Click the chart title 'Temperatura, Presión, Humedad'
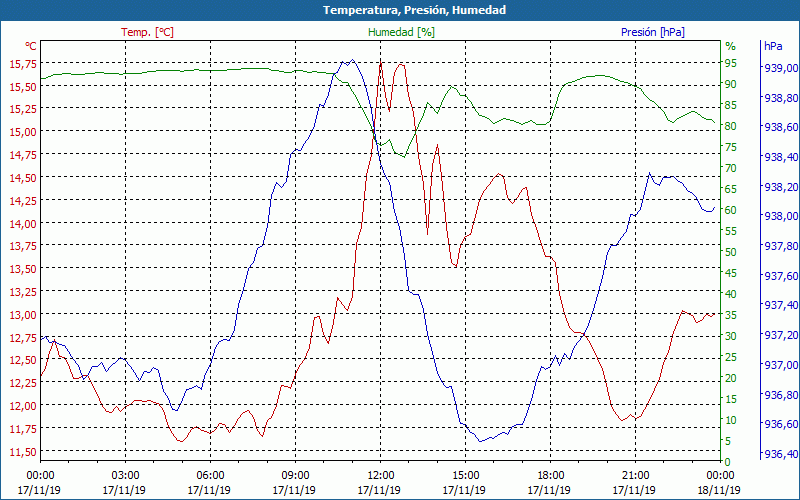Viewport: 800px width, 500px height. pos(414,10)
